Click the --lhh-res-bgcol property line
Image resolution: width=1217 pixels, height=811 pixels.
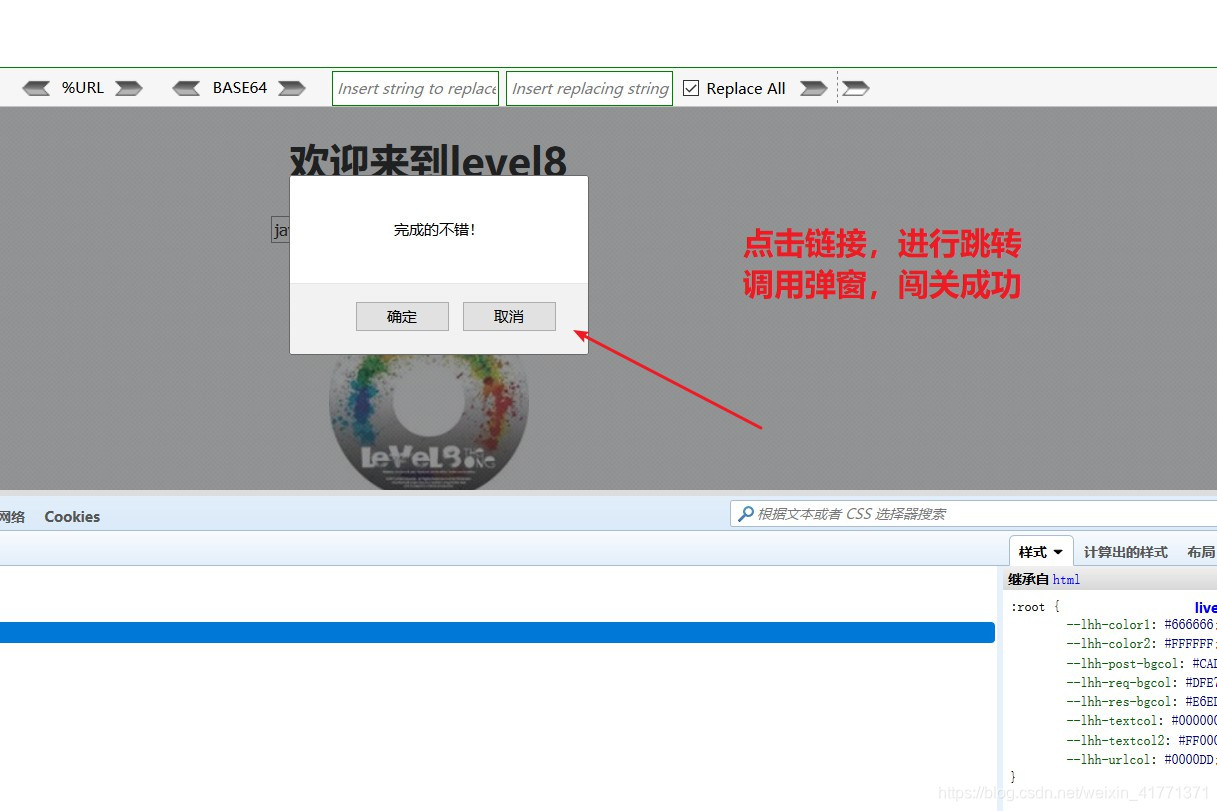[x=1141, y=702]
